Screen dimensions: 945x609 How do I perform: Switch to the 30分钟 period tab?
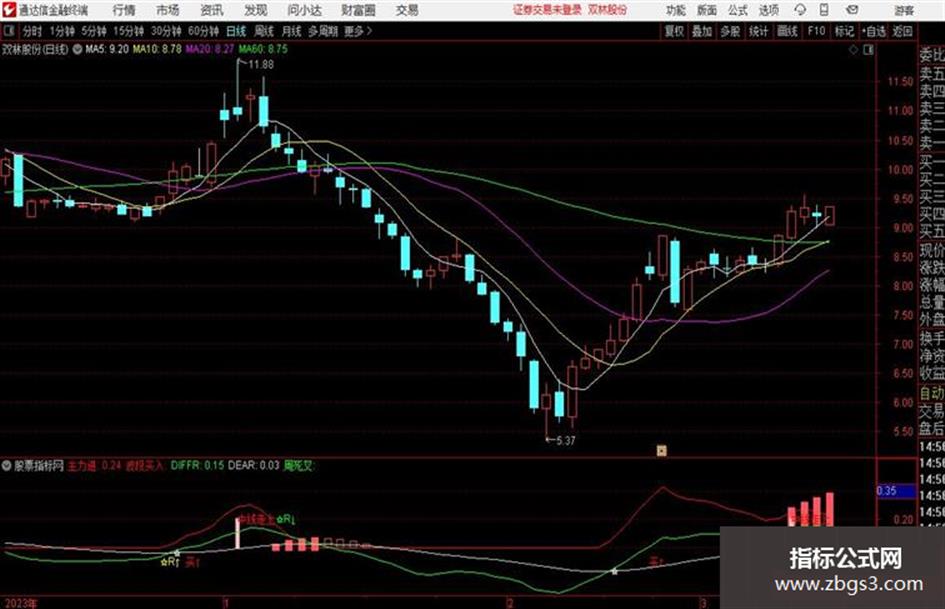point(166,31)
